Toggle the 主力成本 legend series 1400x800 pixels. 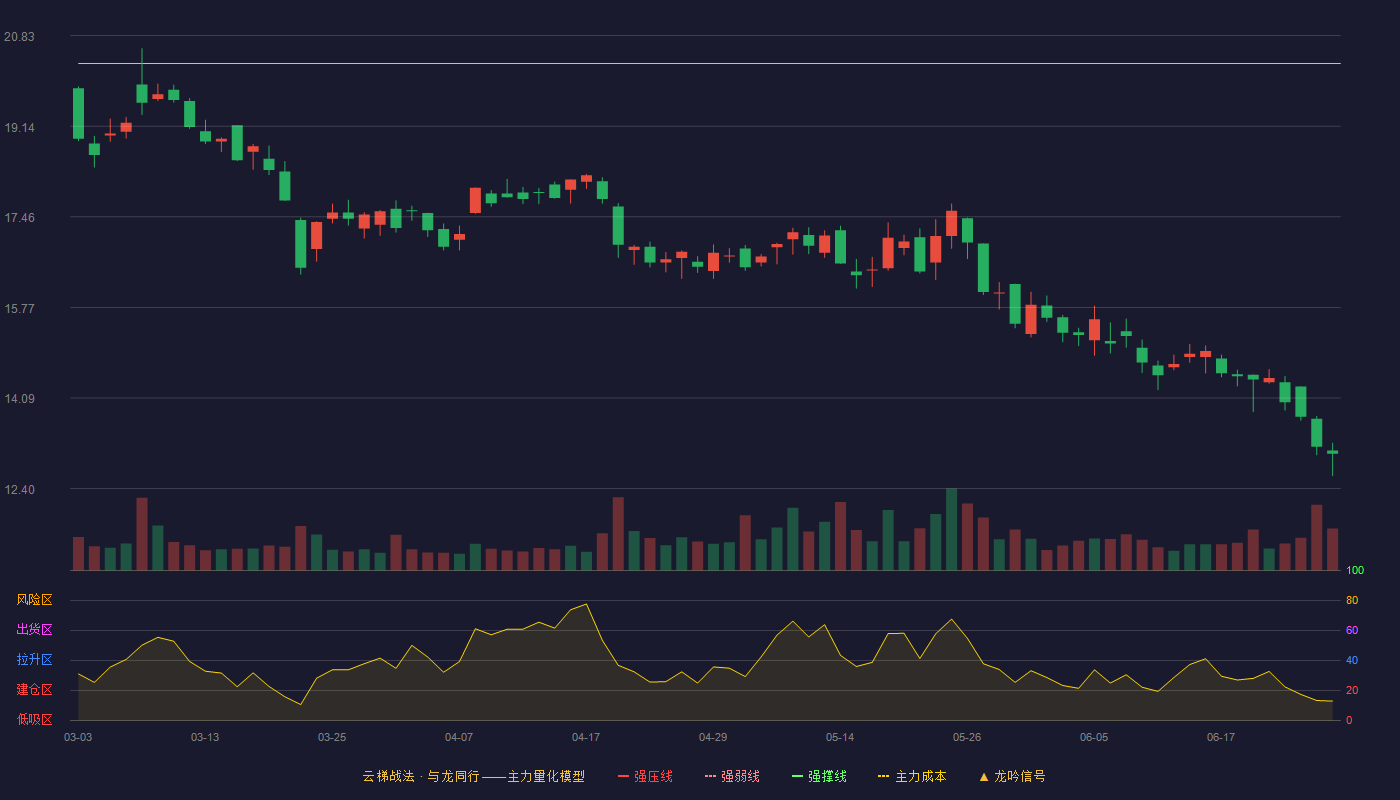911,776
